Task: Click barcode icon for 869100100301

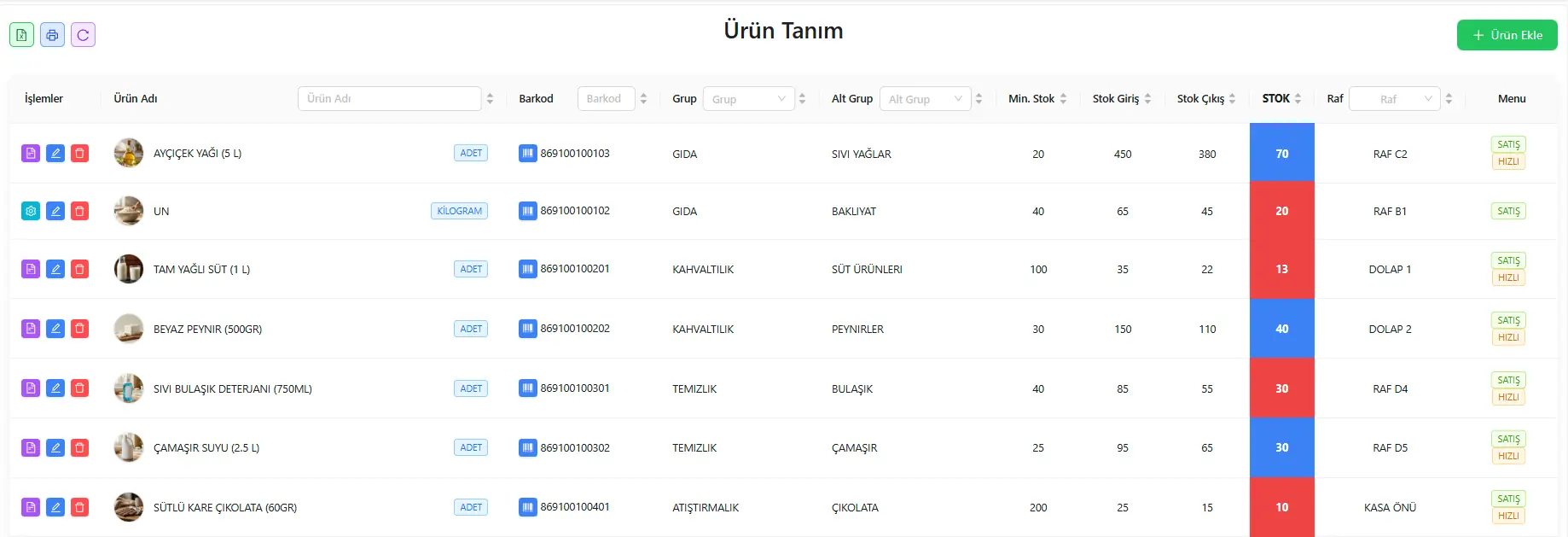Action: 528,388
